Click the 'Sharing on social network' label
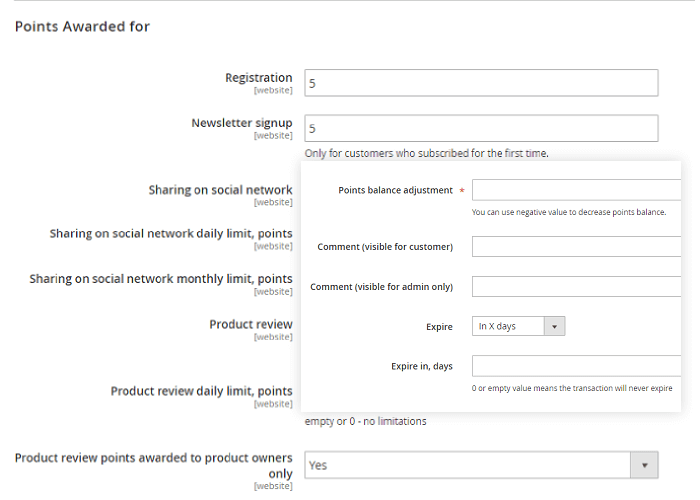The image size is (700, 500). coord(220,189)
